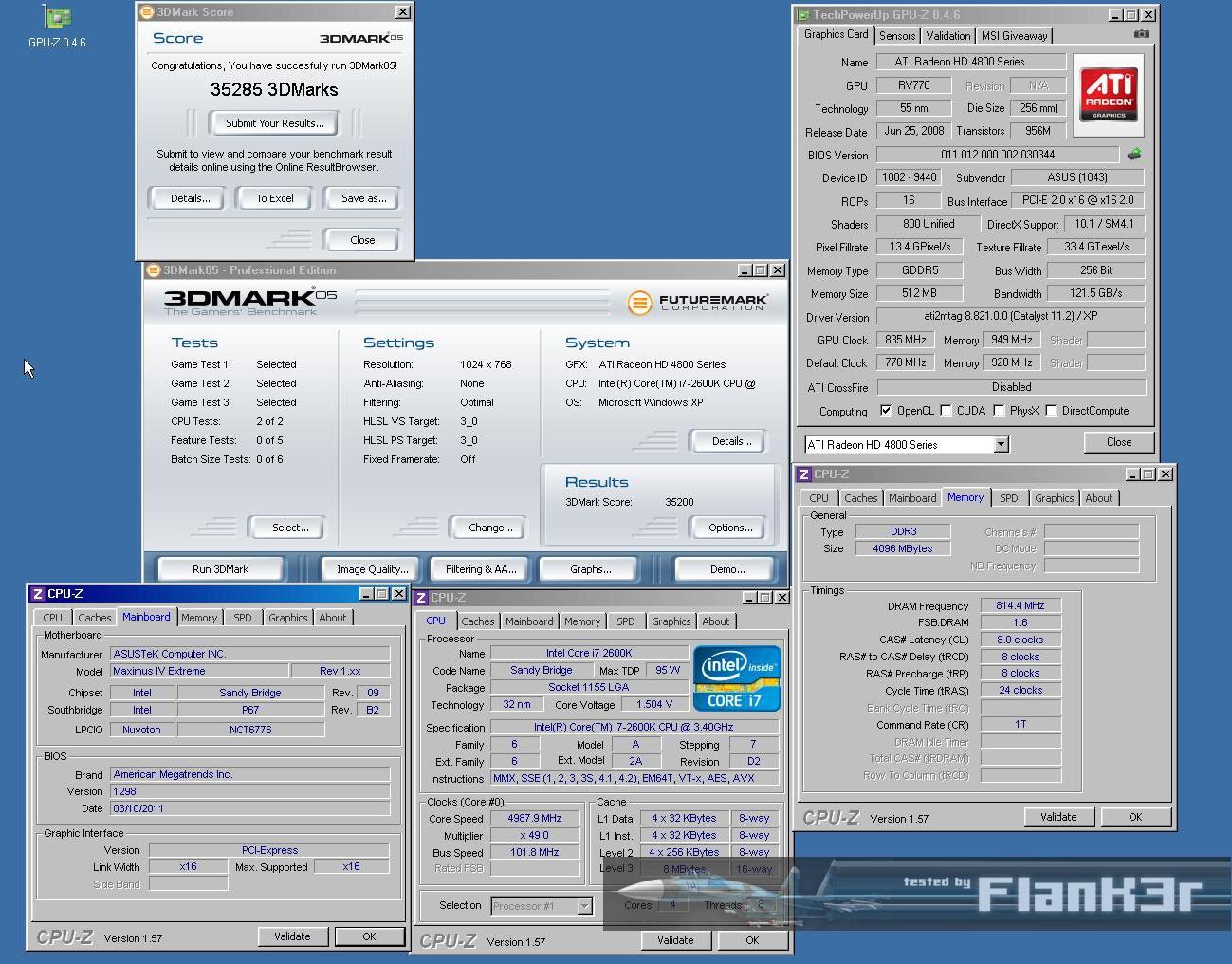Toggle the OpenCL checkbox in GPU-Z

tap(886, 411)
